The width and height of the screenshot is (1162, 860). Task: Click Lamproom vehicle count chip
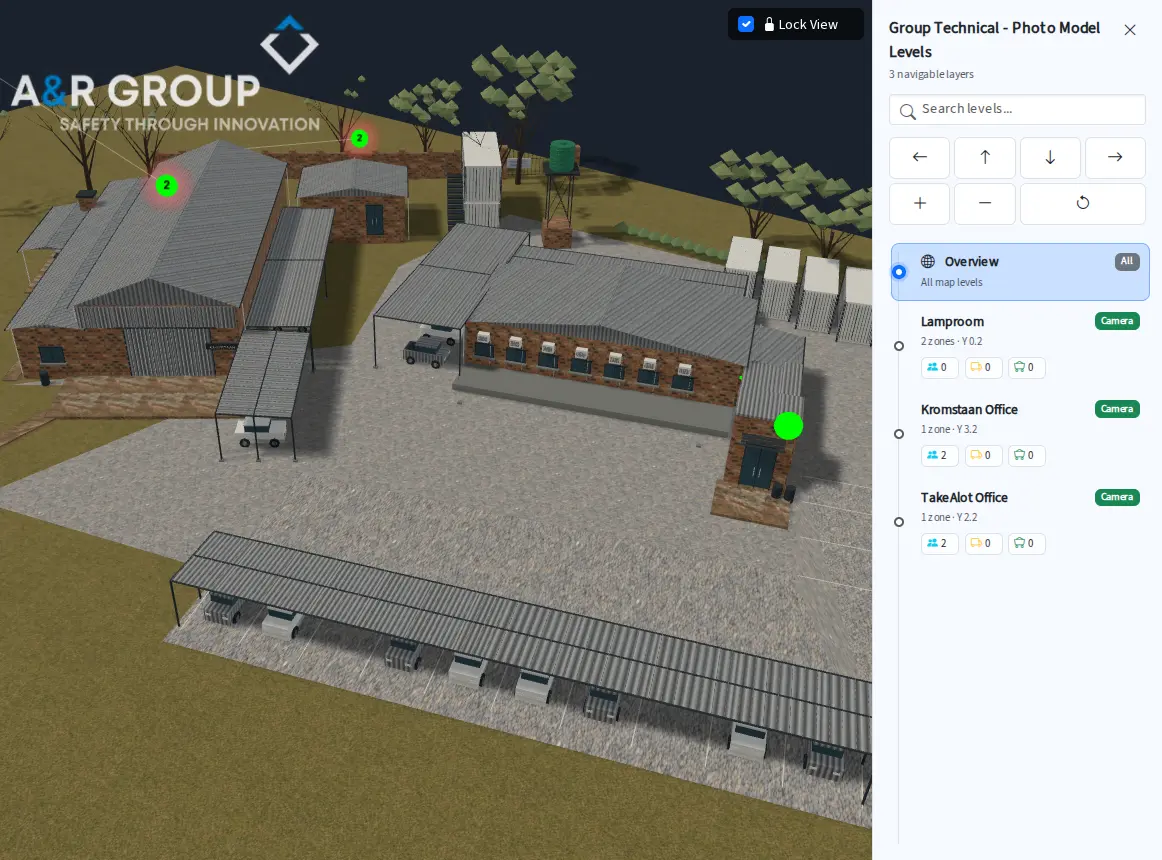point(983,367)
